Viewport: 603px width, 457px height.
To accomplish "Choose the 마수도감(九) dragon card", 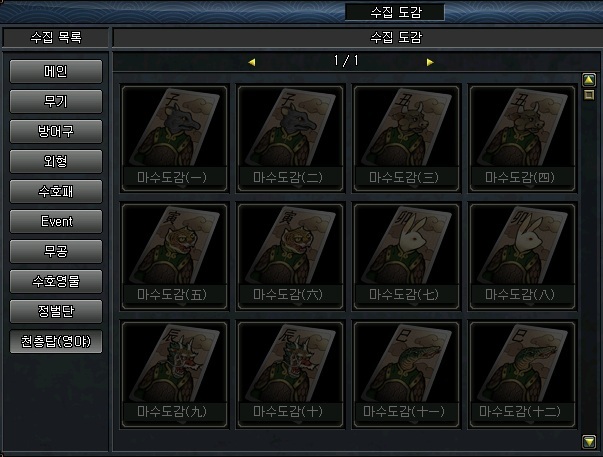I will (x=174, y=374).
